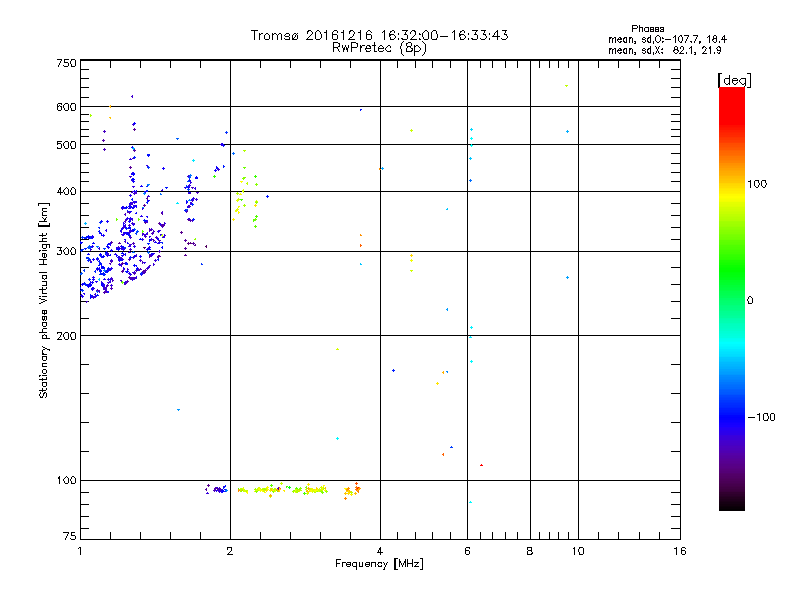
Task: Click the black bottom of the phase colorbar
Action: [732, 503]
